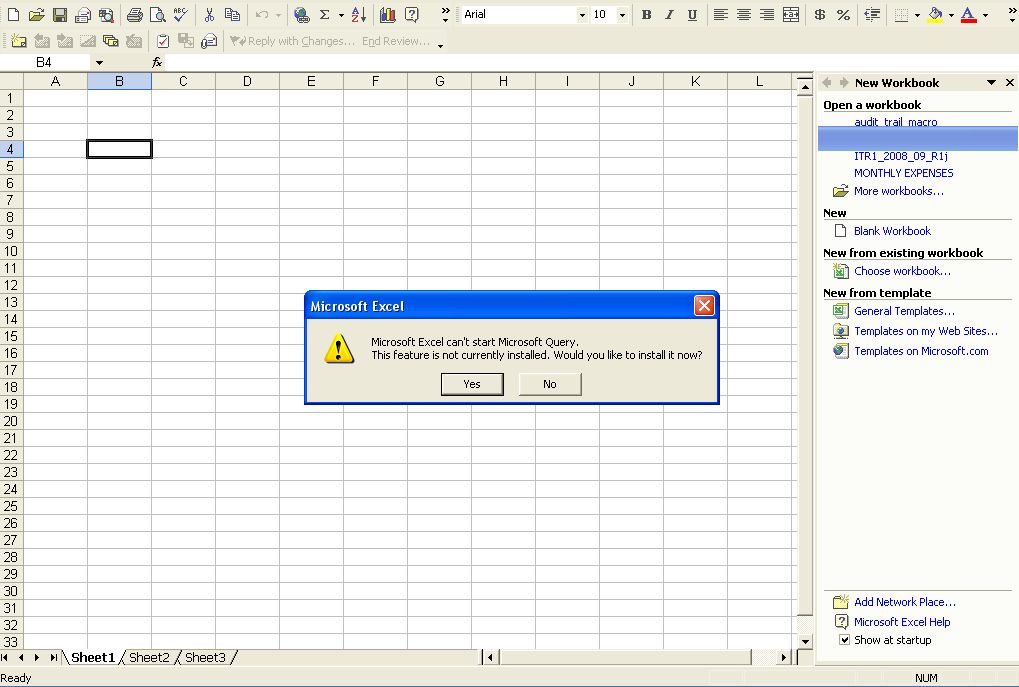Click the Sort Ascending A-Z icon
1019x687 pixels.
click(359, 14)
